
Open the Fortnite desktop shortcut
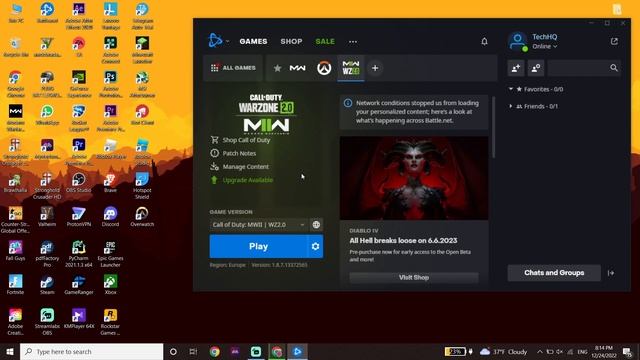click(16, 285)
